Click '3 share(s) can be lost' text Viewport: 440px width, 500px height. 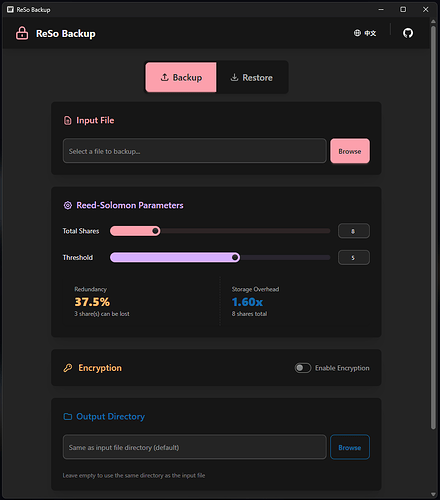tap(102, 314)
